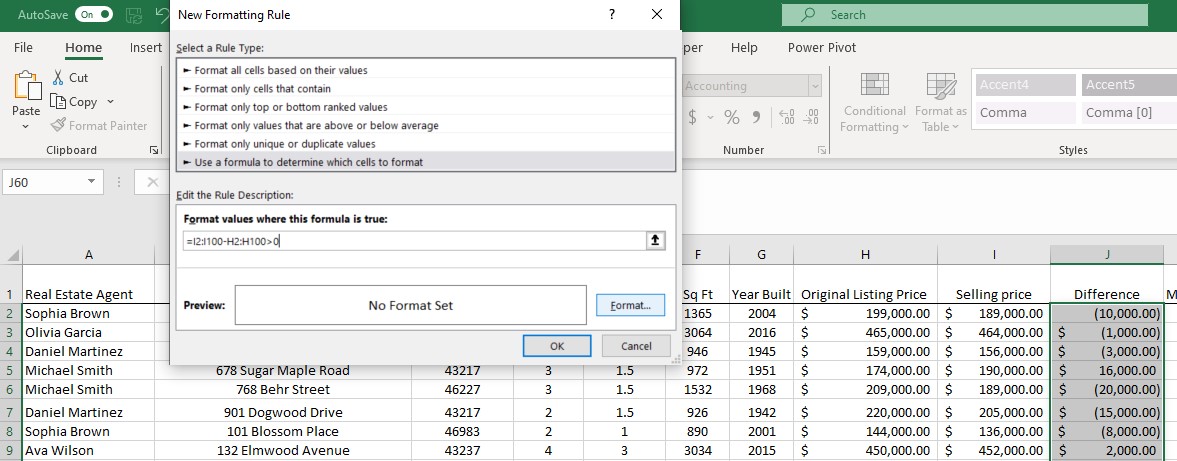1177x461 pixels.
Task: Toggle the AutoSave switch off
Action: coord(93,15)
